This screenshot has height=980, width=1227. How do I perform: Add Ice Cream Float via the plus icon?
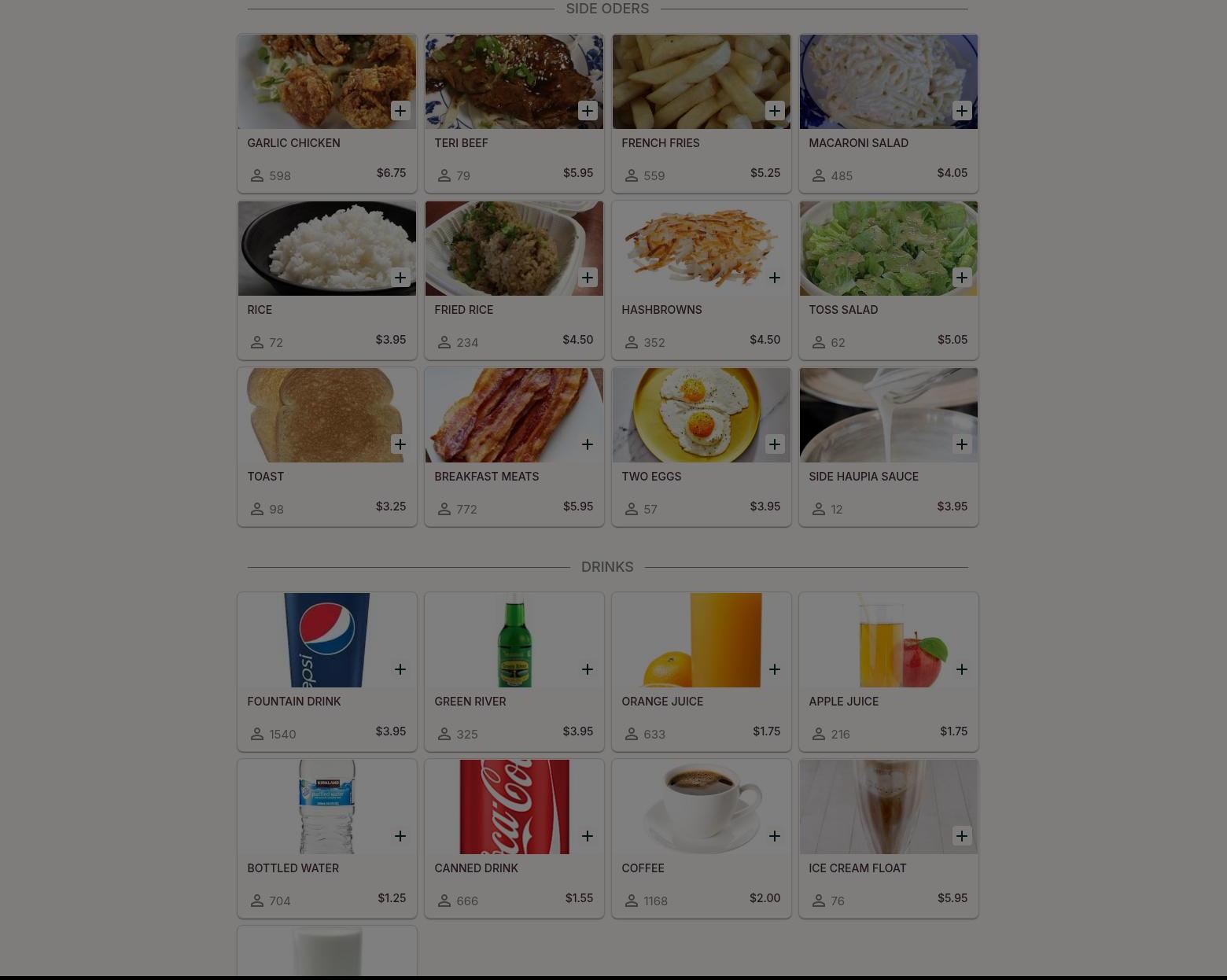tap(962, 836)
